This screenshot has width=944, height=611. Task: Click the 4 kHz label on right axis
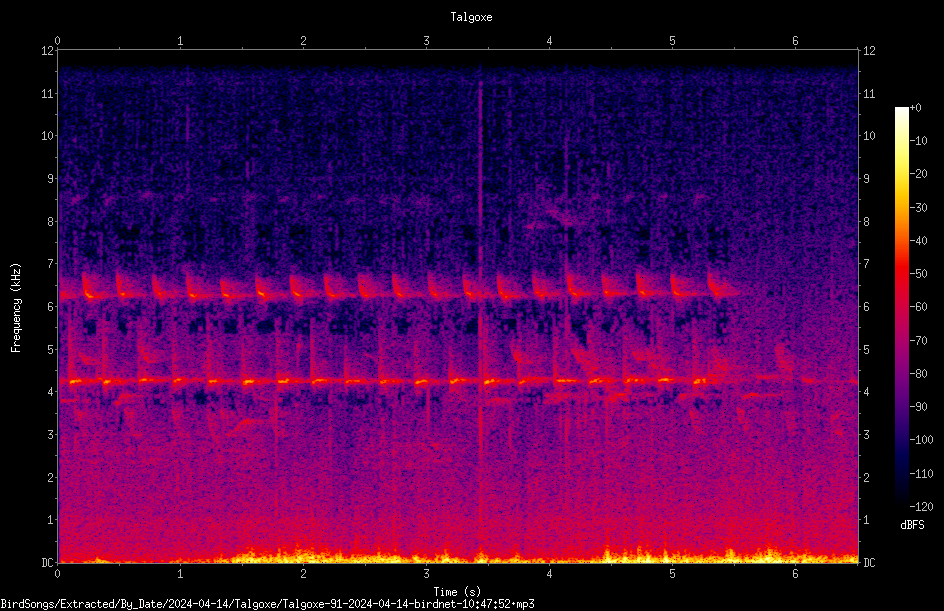(x=866, y=392)
